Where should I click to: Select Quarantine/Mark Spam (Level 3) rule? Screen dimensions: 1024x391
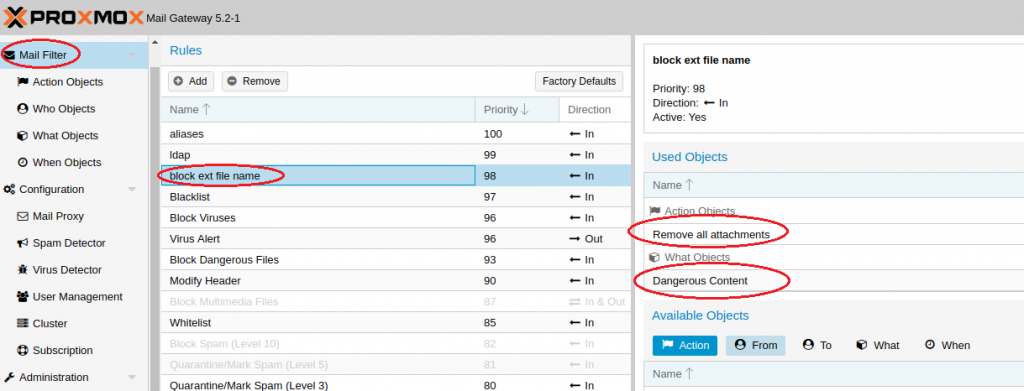pos(396,384)
